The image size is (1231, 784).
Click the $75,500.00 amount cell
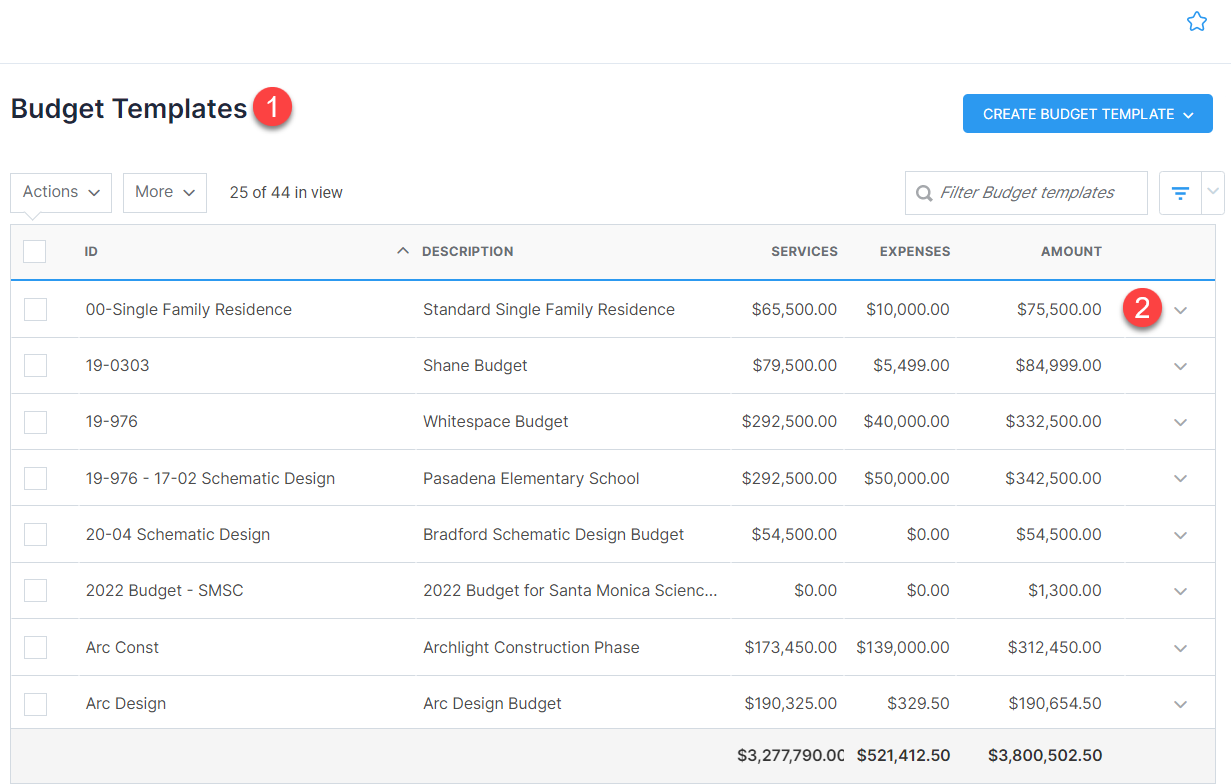1059,309
